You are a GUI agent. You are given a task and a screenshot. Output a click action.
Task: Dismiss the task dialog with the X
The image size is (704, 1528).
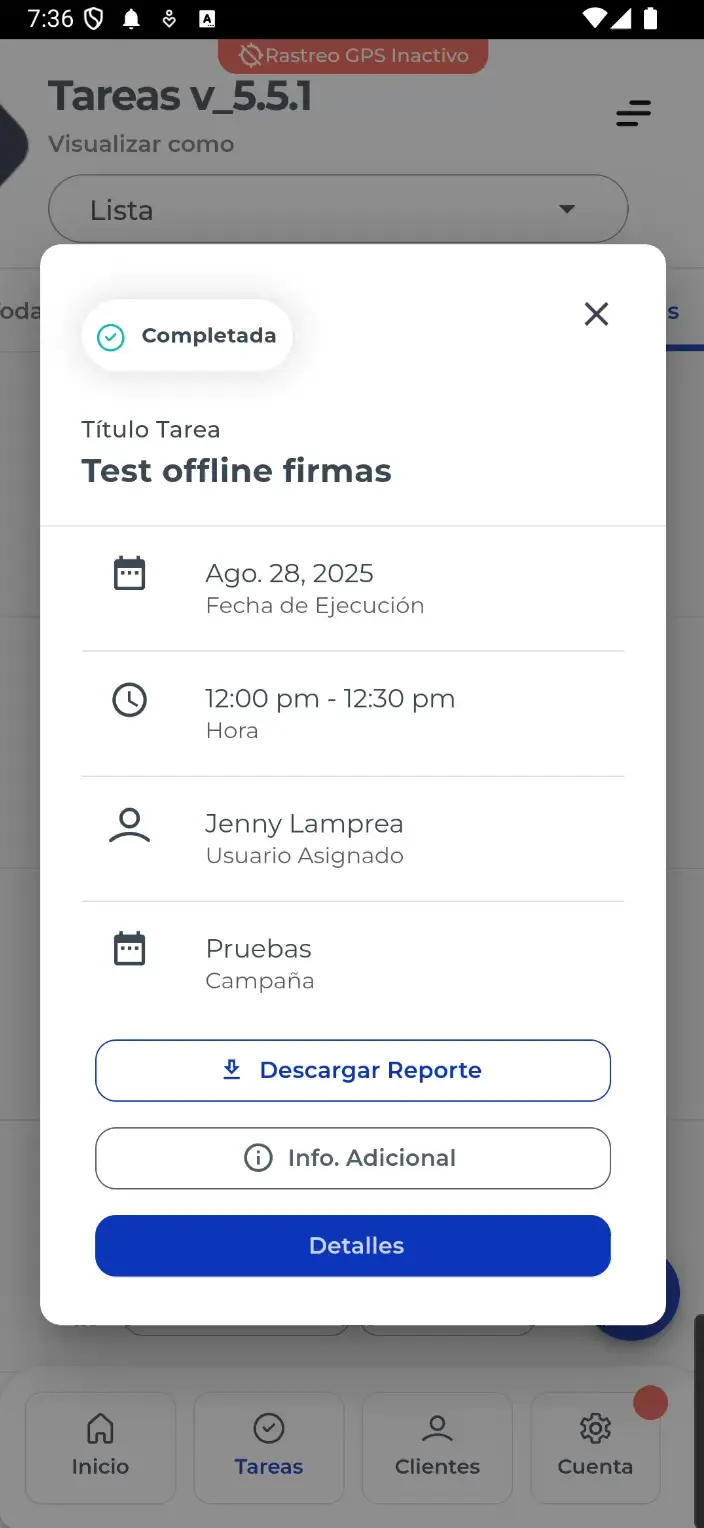(596, 313)
